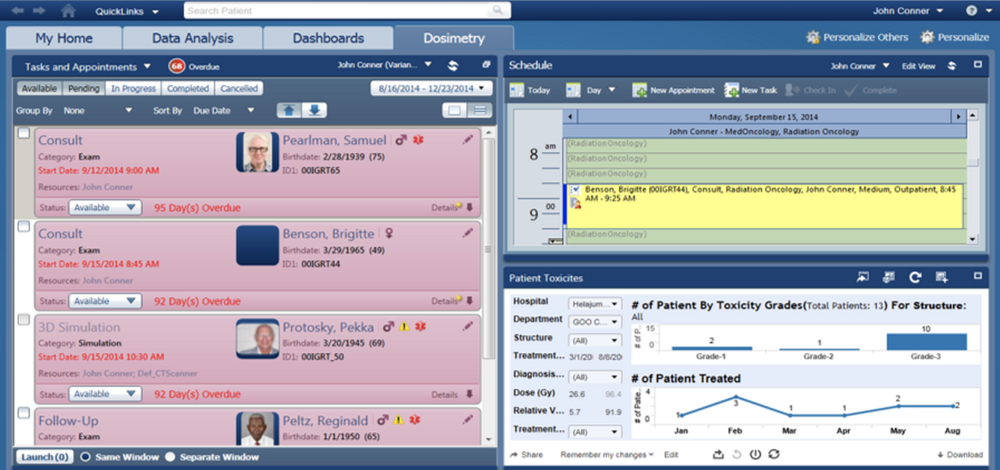Click the Share link in Patient Toxicites
1000x470 pixels.
pos(527,455)
